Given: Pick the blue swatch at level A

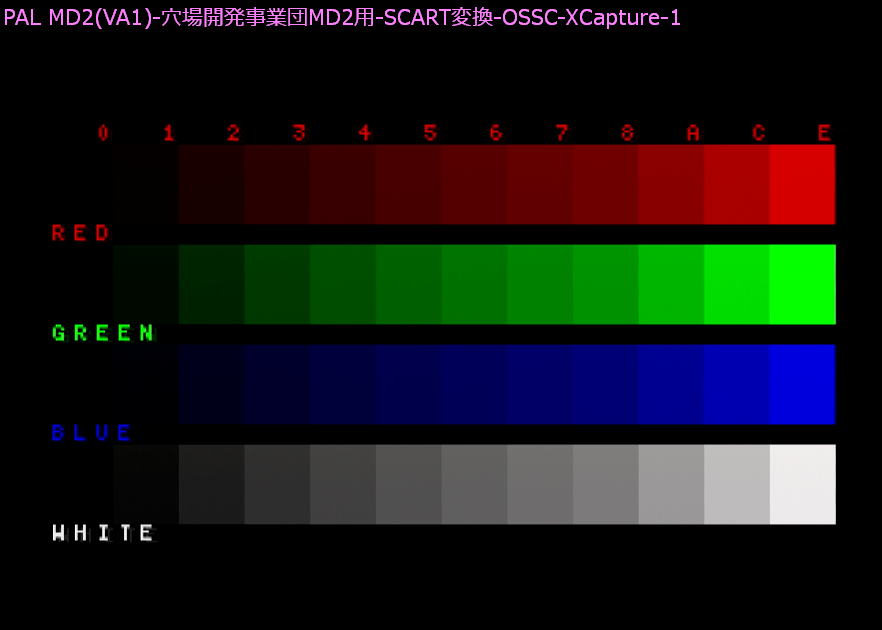Looking at the screenshot, I should (671, 384).
